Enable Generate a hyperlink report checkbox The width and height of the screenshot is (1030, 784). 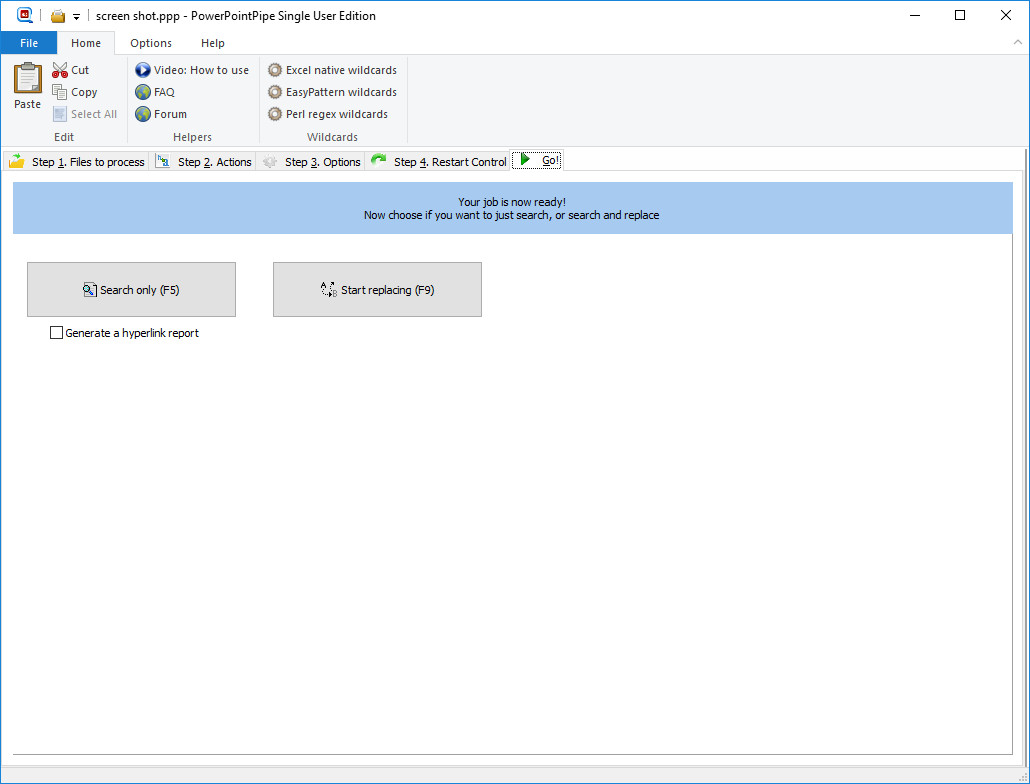tap(57, 333)
